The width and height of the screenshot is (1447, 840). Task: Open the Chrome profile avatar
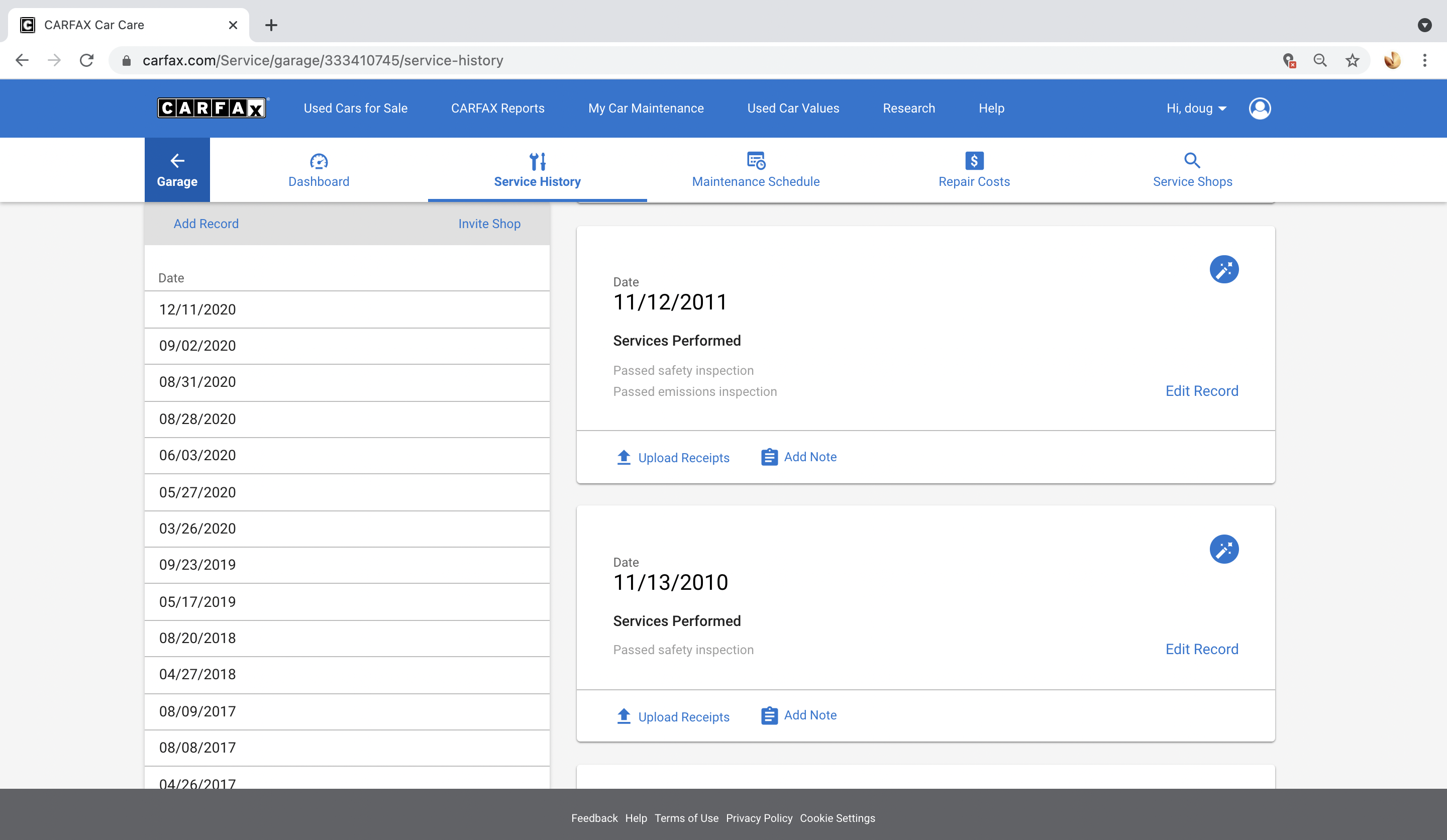(x=1392, y=60)
